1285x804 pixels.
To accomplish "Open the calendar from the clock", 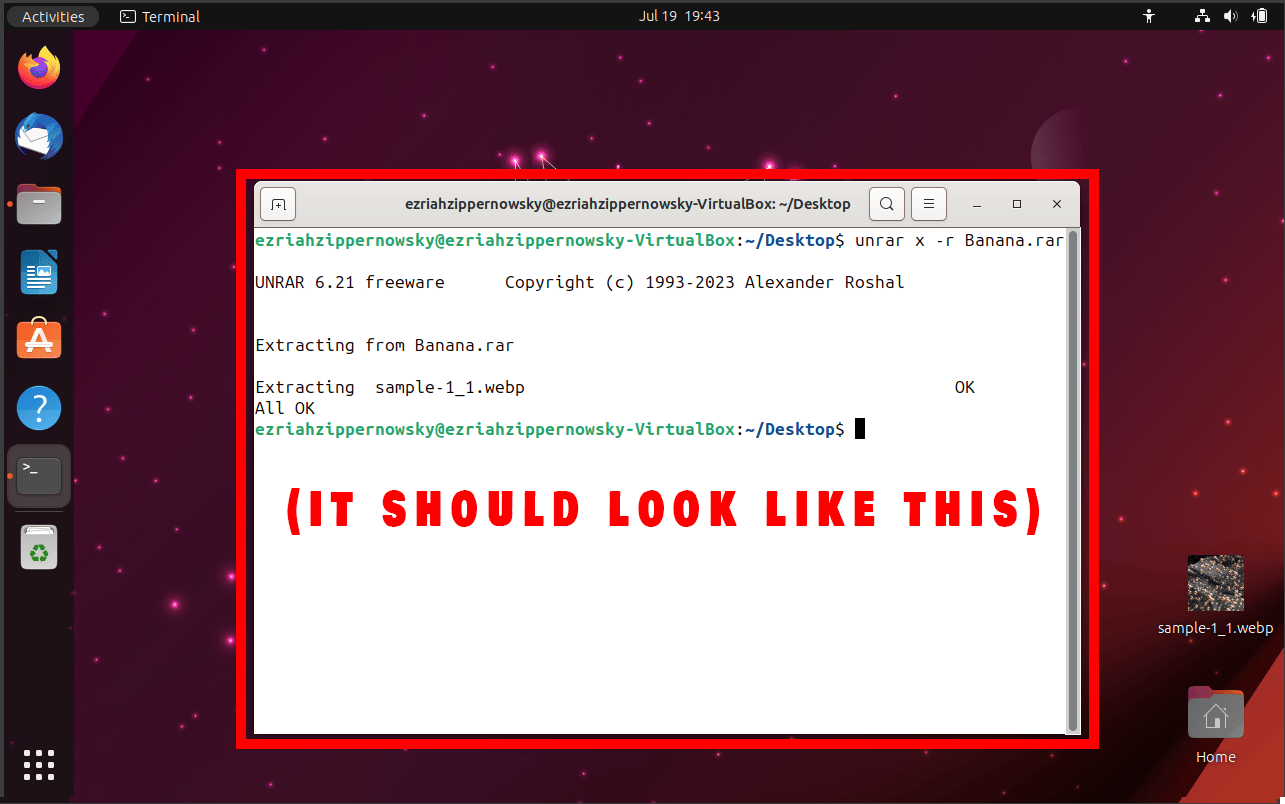I will pos(679,15).
